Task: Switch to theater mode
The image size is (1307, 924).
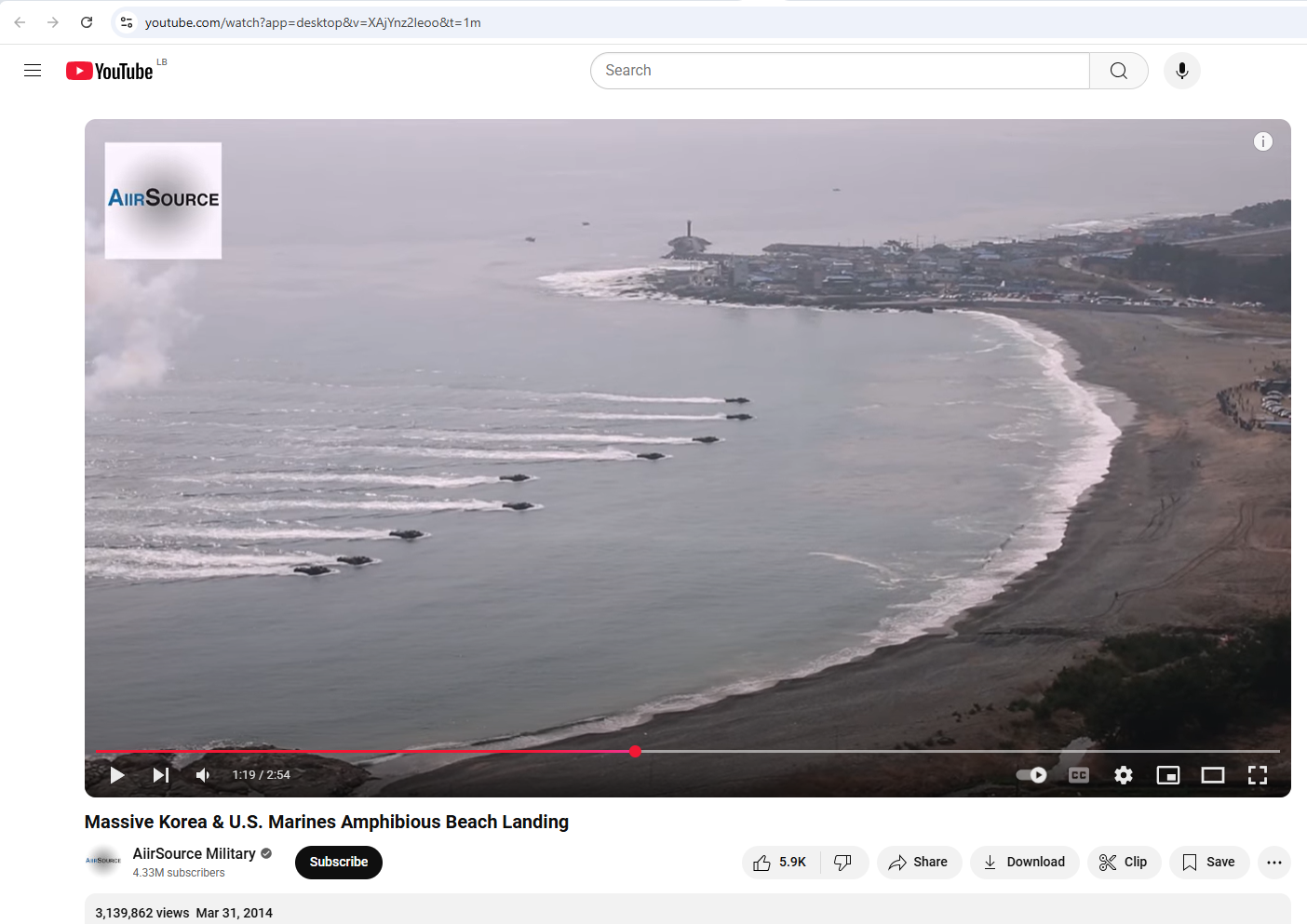Action: pyautogui.click(x=1213, y=775)
